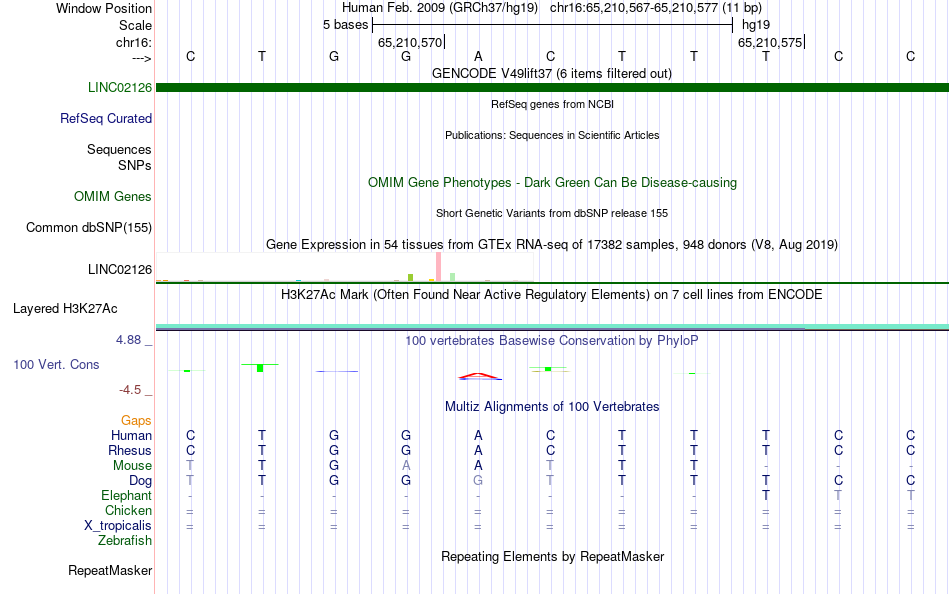This screenshot has height=594, width=950.
Task: Click Short Genetic Variants from dbSNP release 155
Action: tap(552, 213)
